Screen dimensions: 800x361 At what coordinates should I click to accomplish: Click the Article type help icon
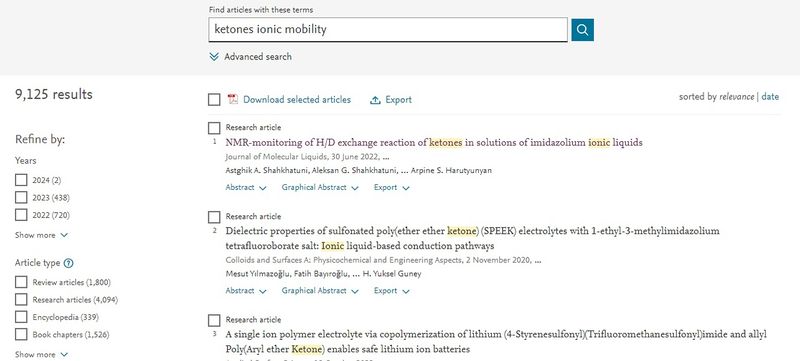68,263
